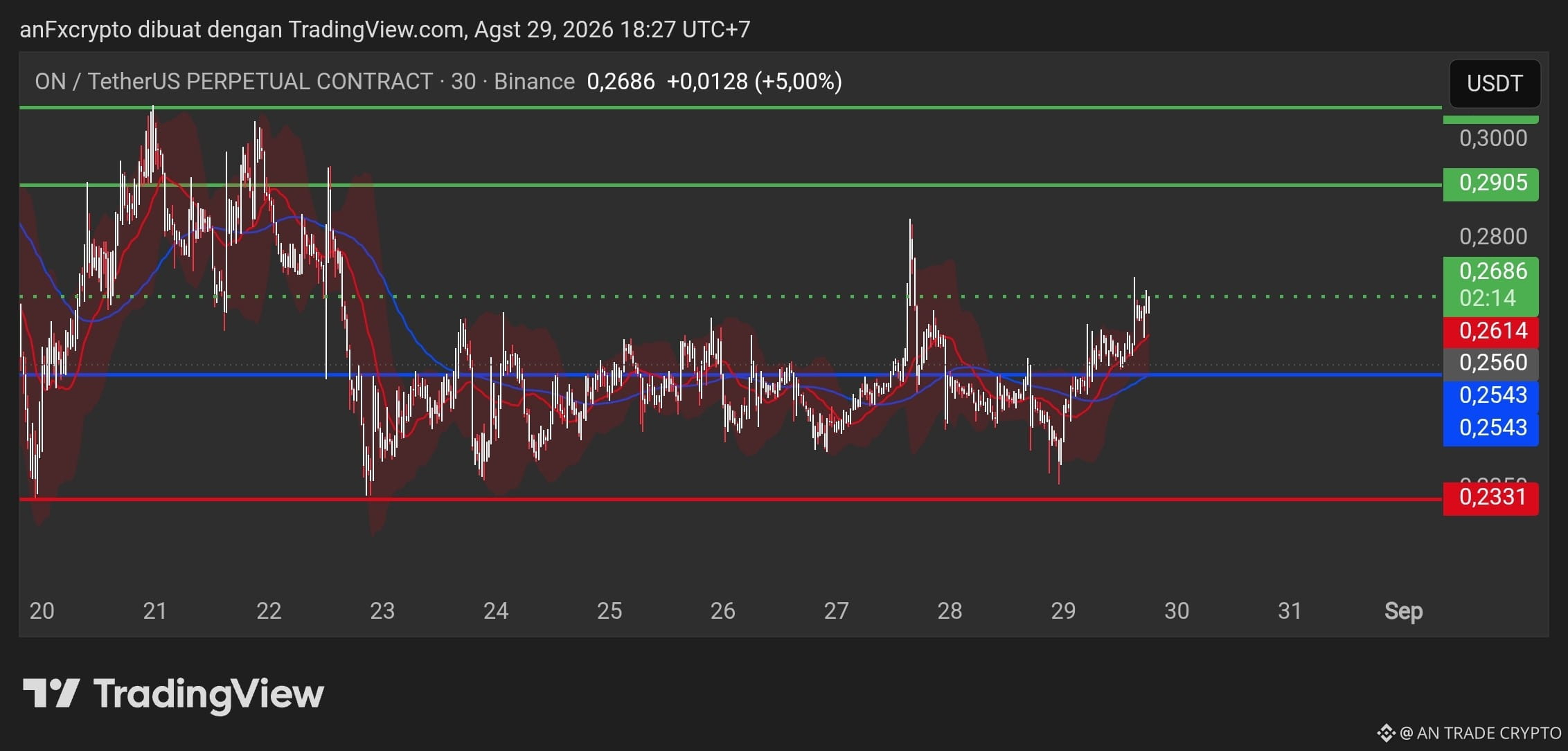The width and height of the screenshot is (1568, 751).
Task: Click date 28 on the time axis
Action: [950, 611]
